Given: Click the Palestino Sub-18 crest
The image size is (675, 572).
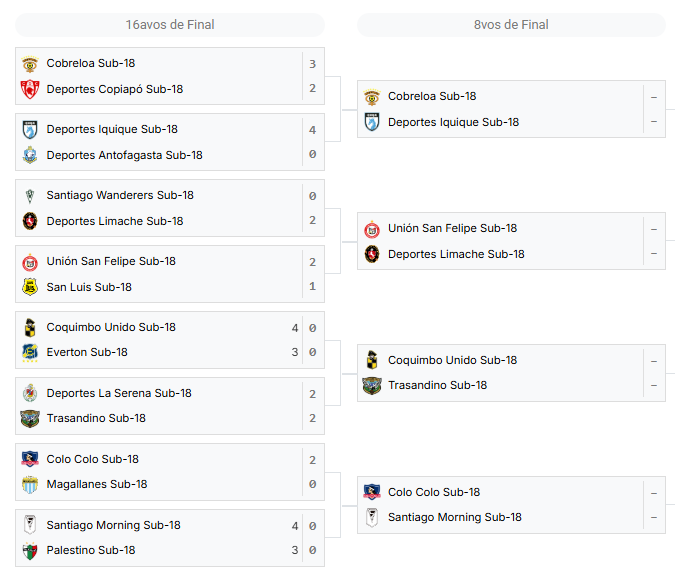Looking at the screenshot, I should [x=30, y=551].
